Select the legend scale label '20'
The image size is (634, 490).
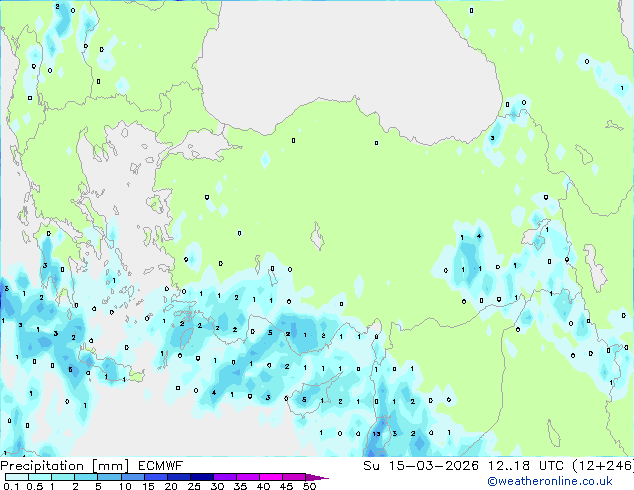pyautogui.click(x=171, y=486)
